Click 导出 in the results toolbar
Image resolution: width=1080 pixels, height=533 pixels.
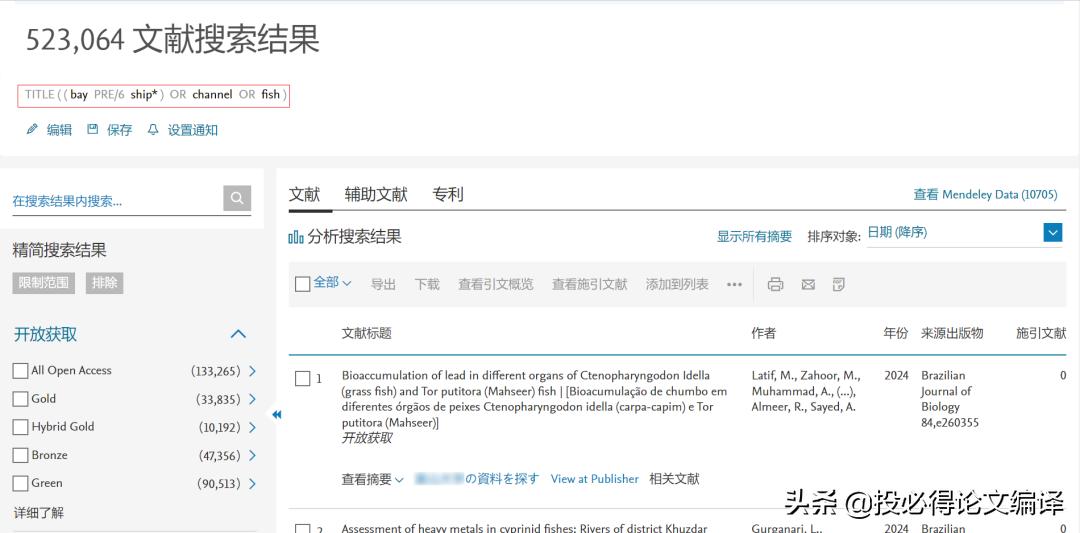[x=383, y=284]
